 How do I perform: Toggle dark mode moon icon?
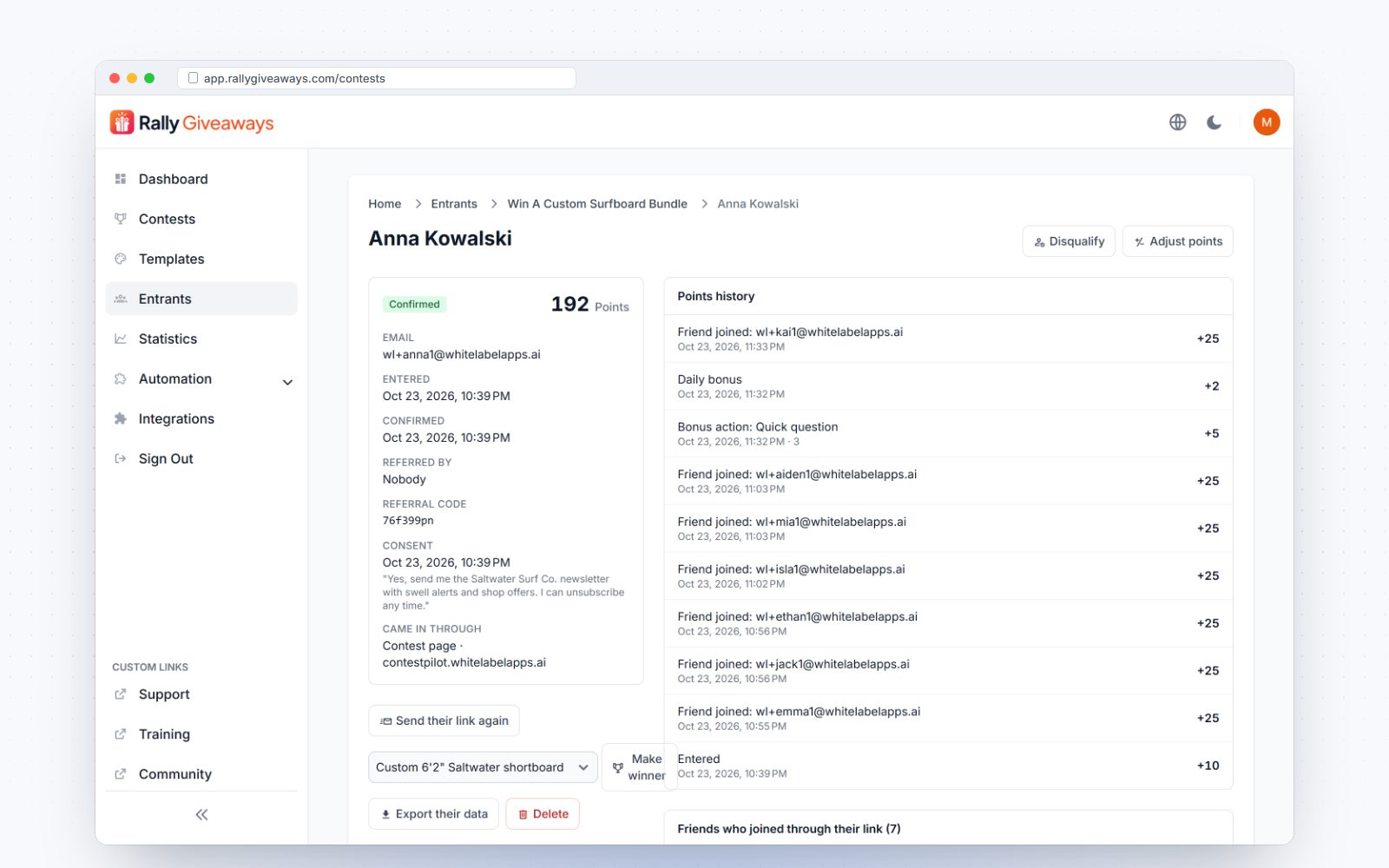point(1215,122)
